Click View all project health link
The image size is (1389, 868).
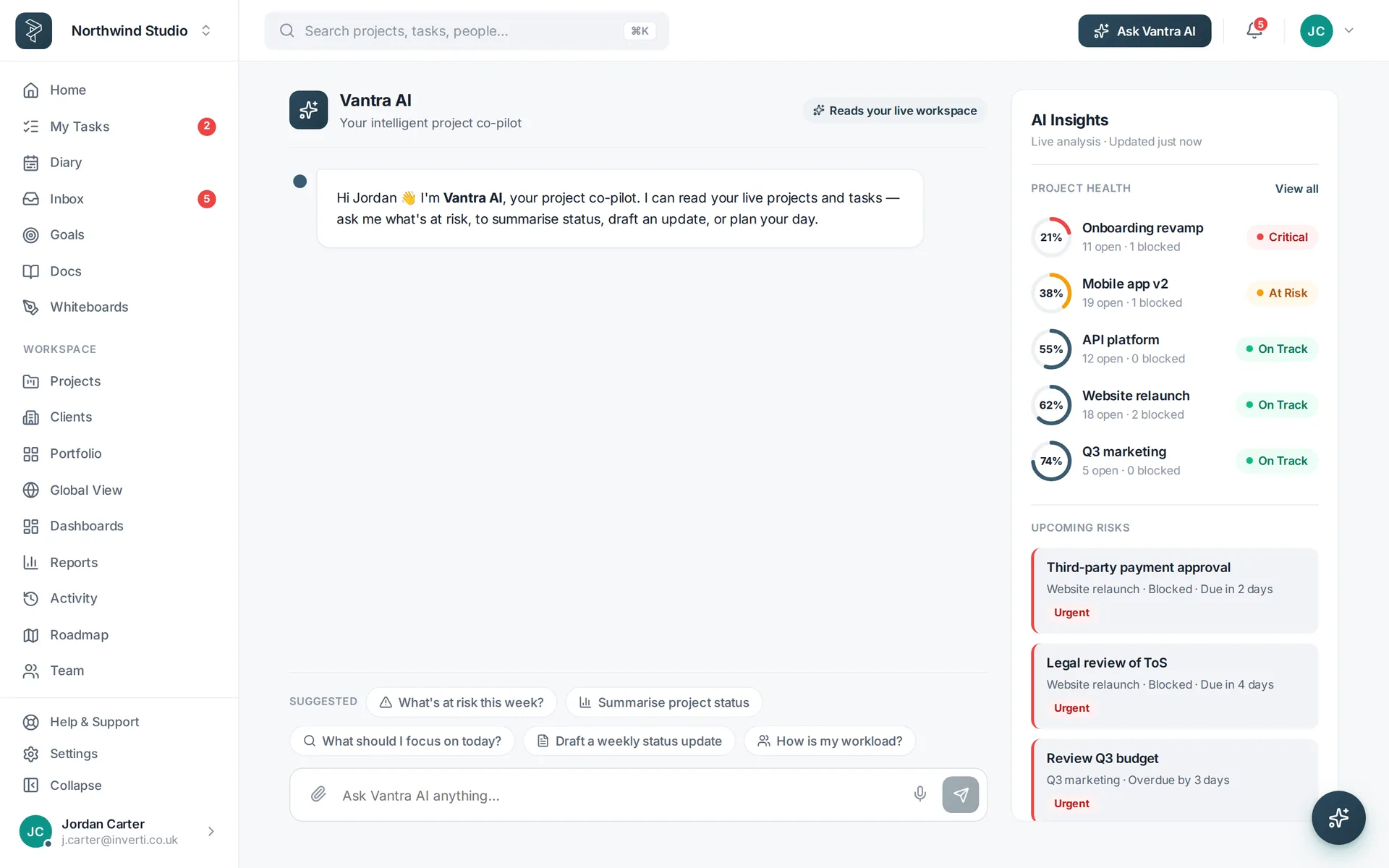[x=1296, y=189]
